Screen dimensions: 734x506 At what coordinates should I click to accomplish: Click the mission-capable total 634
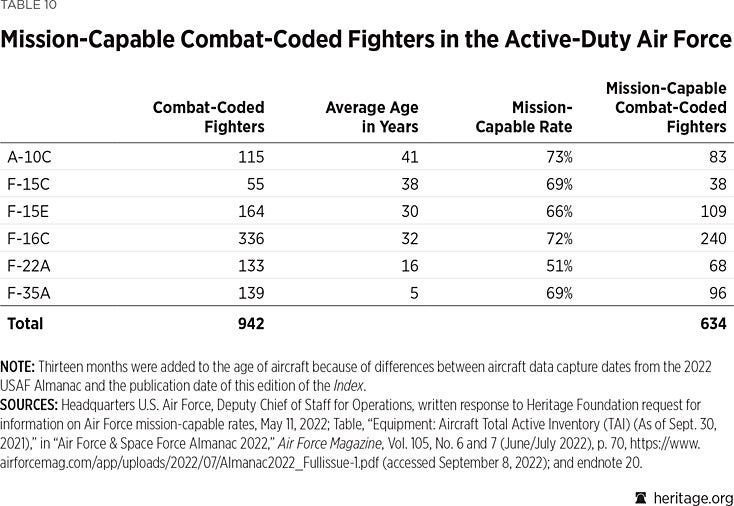tap(712, 323)
